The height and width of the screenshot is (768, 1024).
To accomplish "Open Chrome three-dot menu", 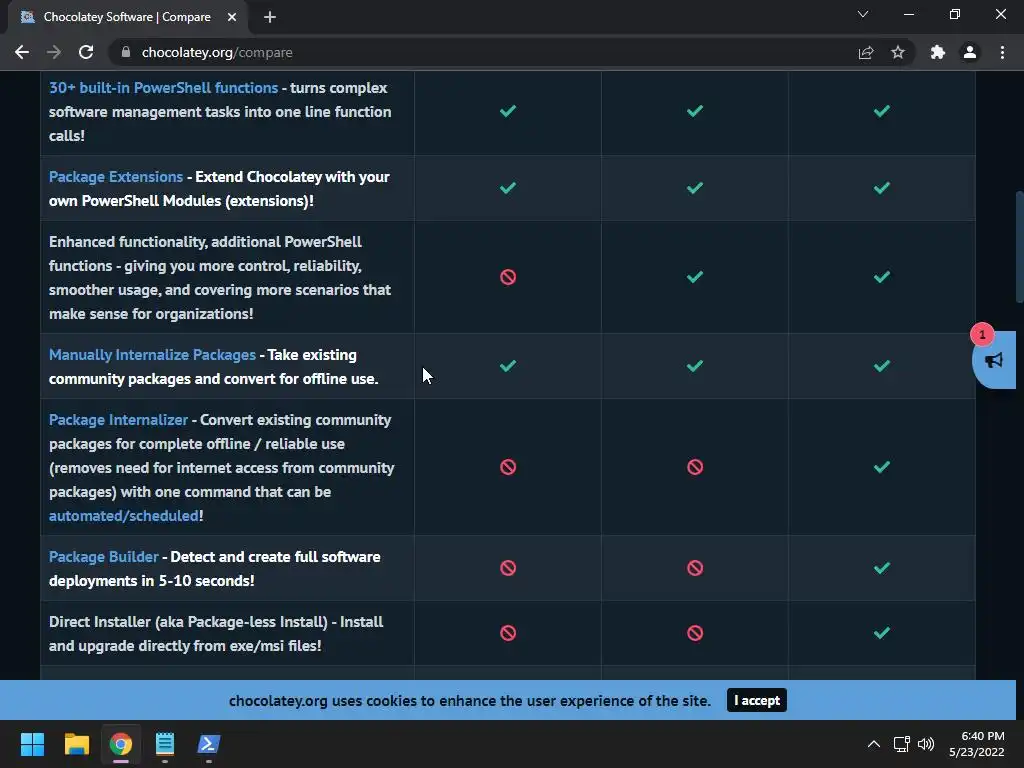I will pos(1002,52).
